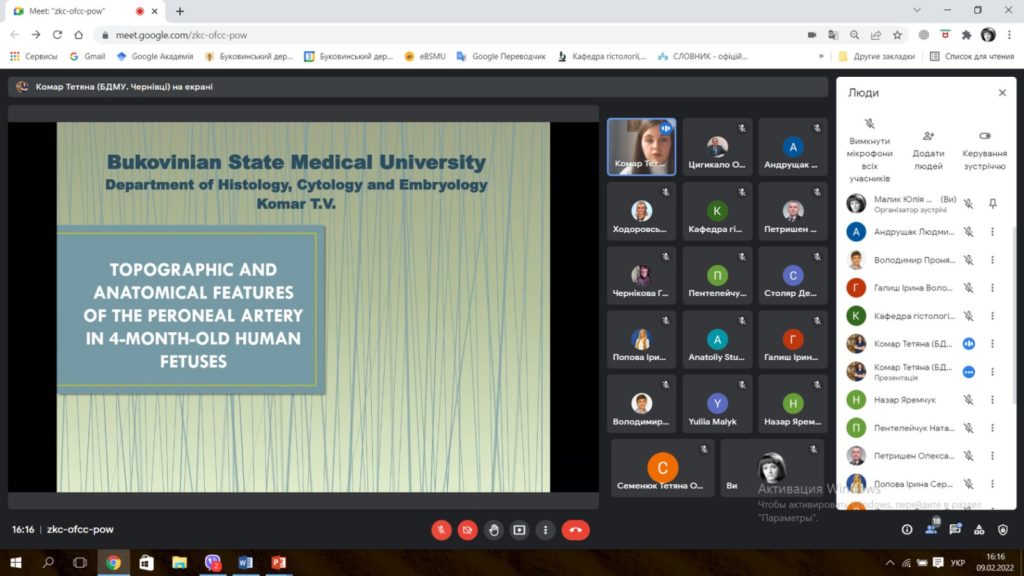The height and width of the screenshot is (576, 1024).
Task: Expand the hidden bookmarks chevron
Action: tap(821, 57)
